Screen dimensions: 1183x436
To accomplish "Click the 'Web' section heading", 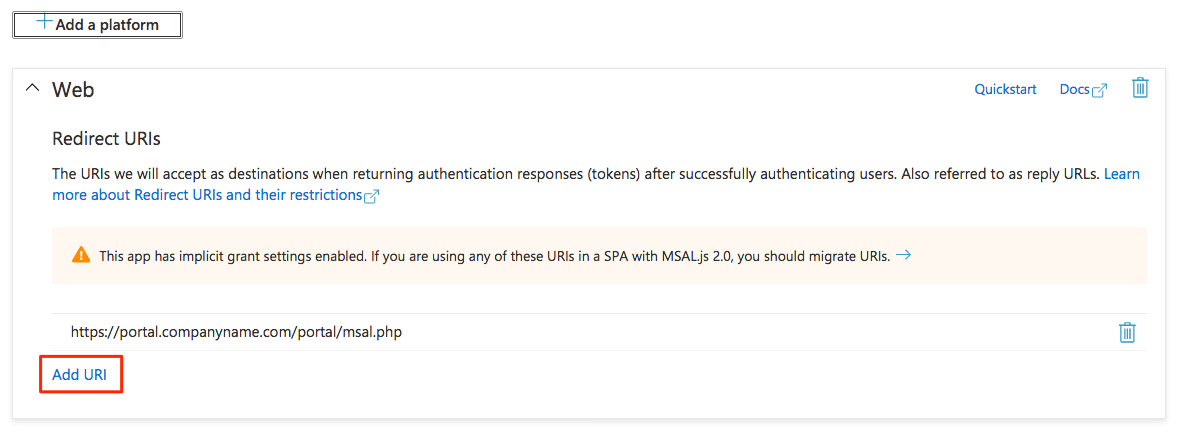I will pos(73,89).
